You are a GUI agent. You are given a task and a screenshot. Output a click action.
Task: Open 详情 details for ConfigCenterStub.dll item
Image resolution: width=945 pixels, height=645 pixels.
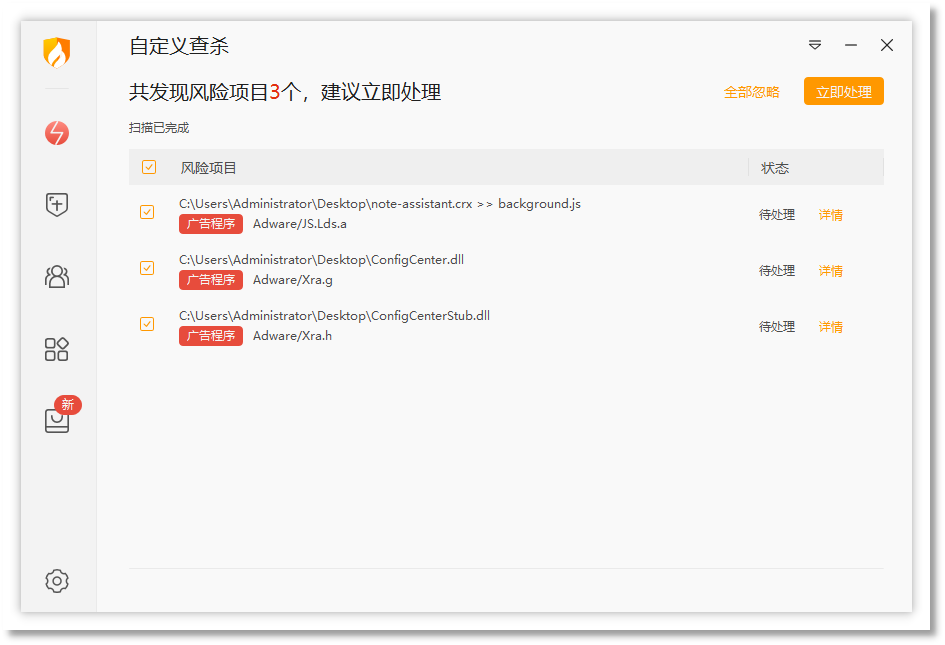(x=830, y=326)
